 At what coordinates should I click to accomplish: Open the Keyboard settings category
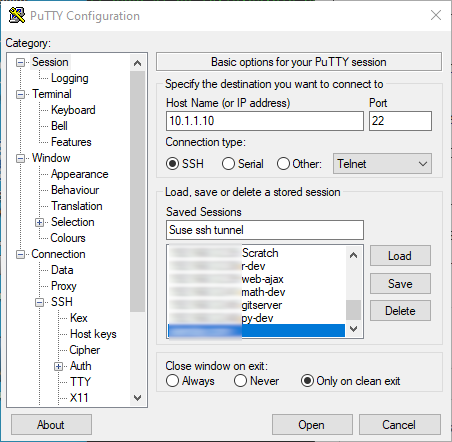pyautogui.click(x=73, y=110)
